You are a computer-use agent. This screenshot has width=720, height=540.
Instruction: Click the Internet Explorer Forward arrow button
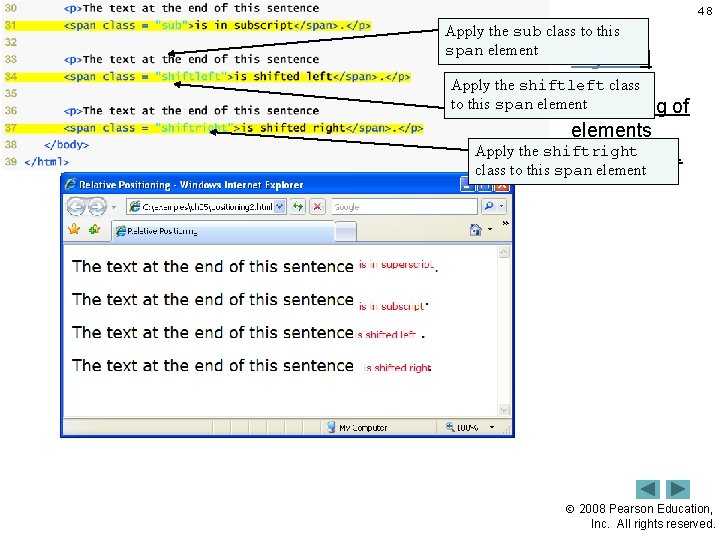pyautogui.click(x=97, y=206)
